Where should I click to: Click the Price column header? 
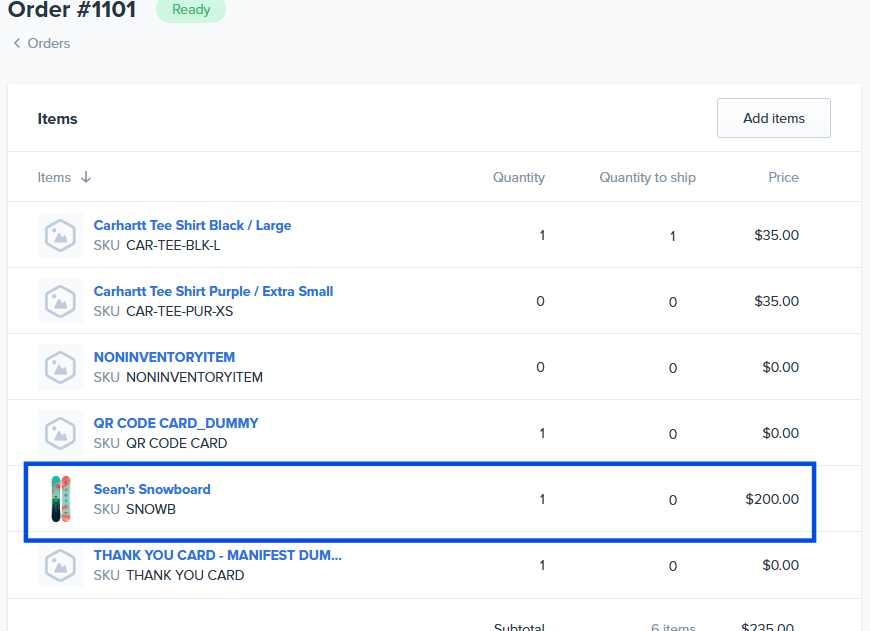click(x=783, y=177)
